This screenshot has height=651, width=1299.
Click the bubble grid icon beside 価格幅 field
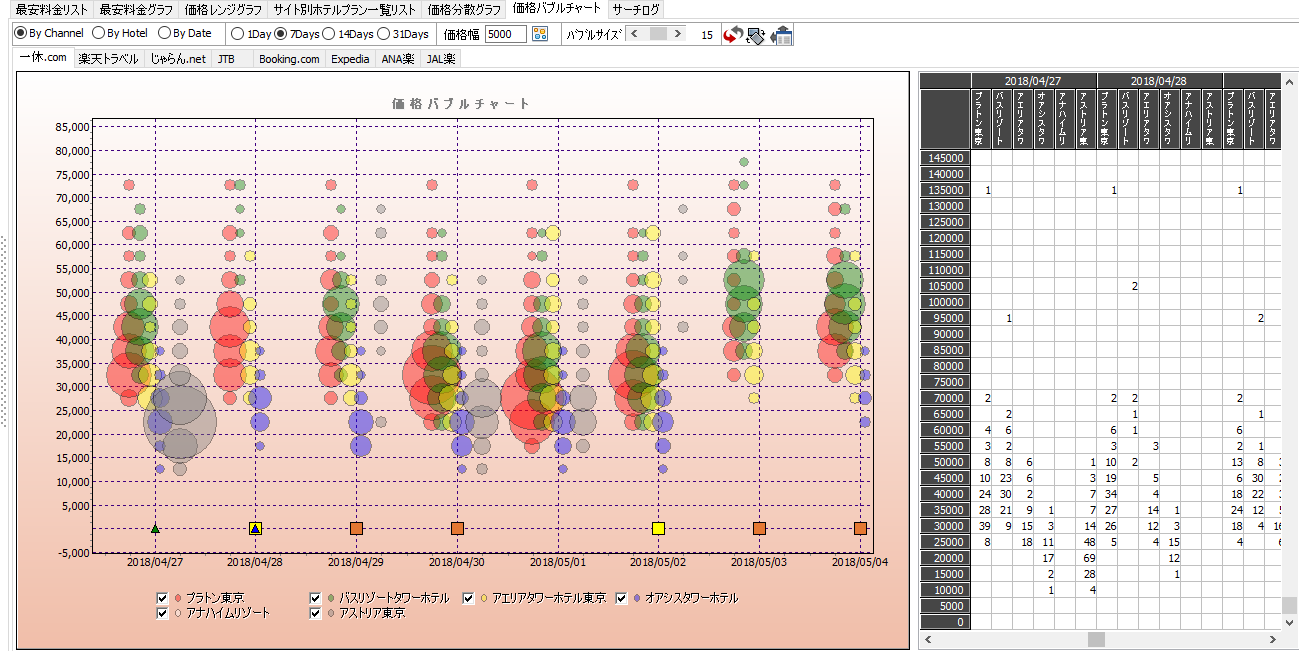click(540, 34)
